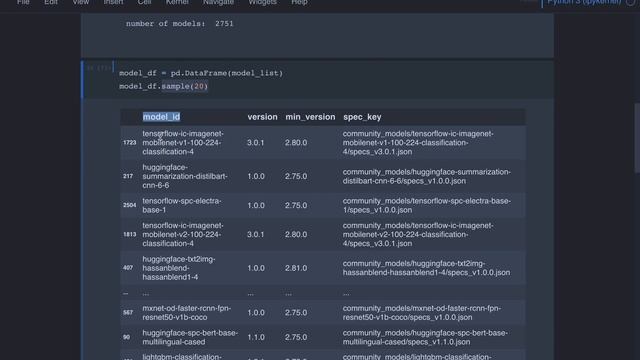Click the hassanblend1-4 spec_key cell
Viewport: 640px width, 360px height.
[426, 268]
